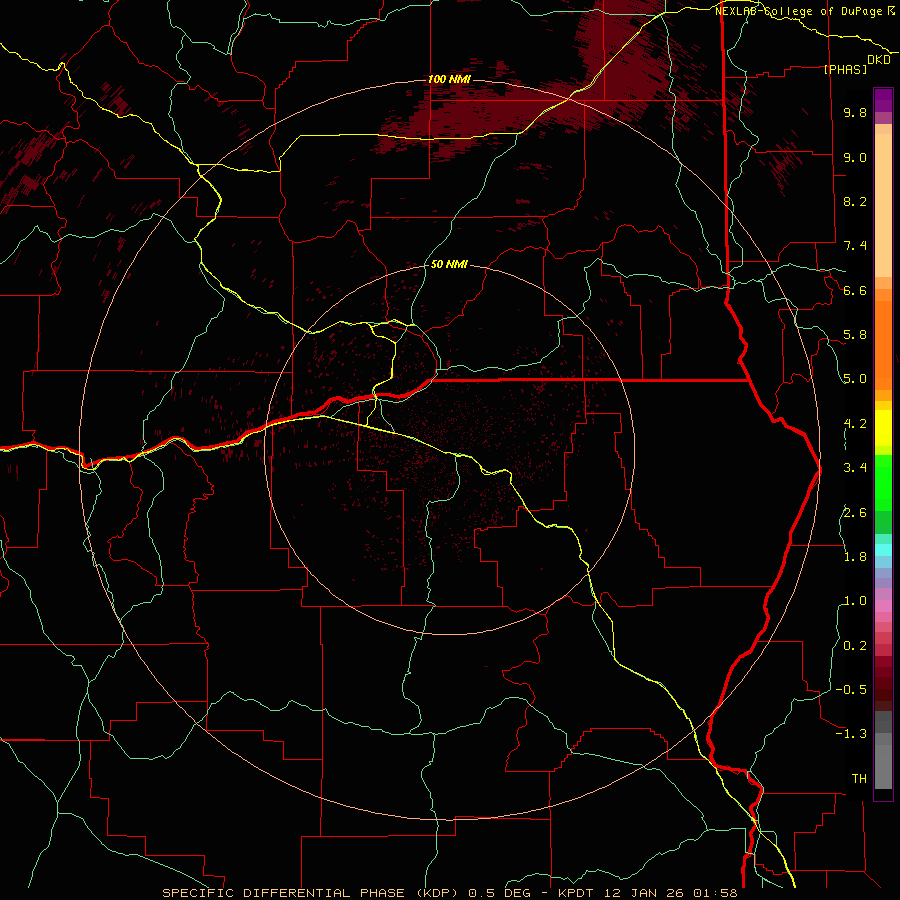This screenshot has width=900, height=900.
Task: Click the Specific Differential Phase title caption
Action: pyautogui.click(x=313, y=893)
